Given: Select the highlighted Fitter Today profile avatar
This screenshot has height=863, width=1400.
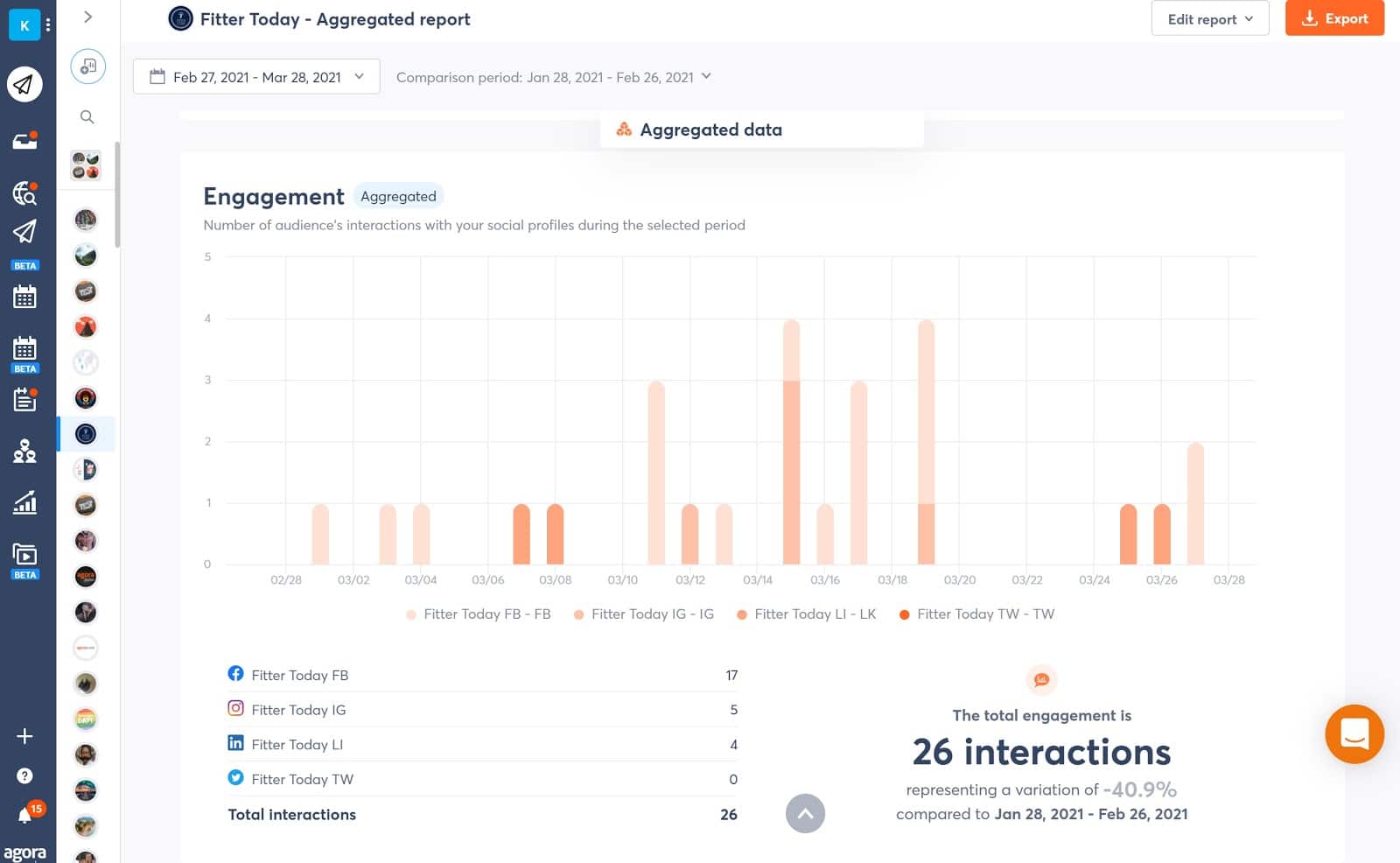Looking at the screenshot, I should [x=86, y=434].
